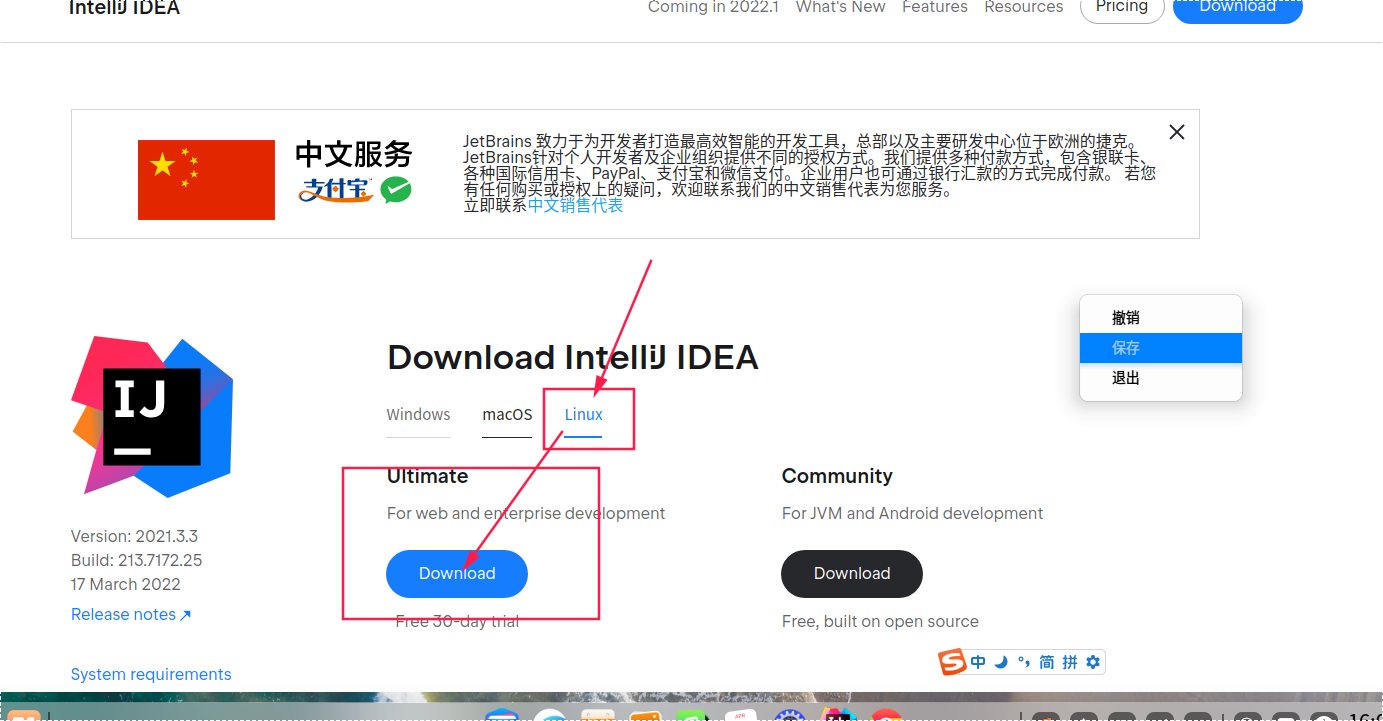
Task: Download the Community edition
Action: (852, 574)
